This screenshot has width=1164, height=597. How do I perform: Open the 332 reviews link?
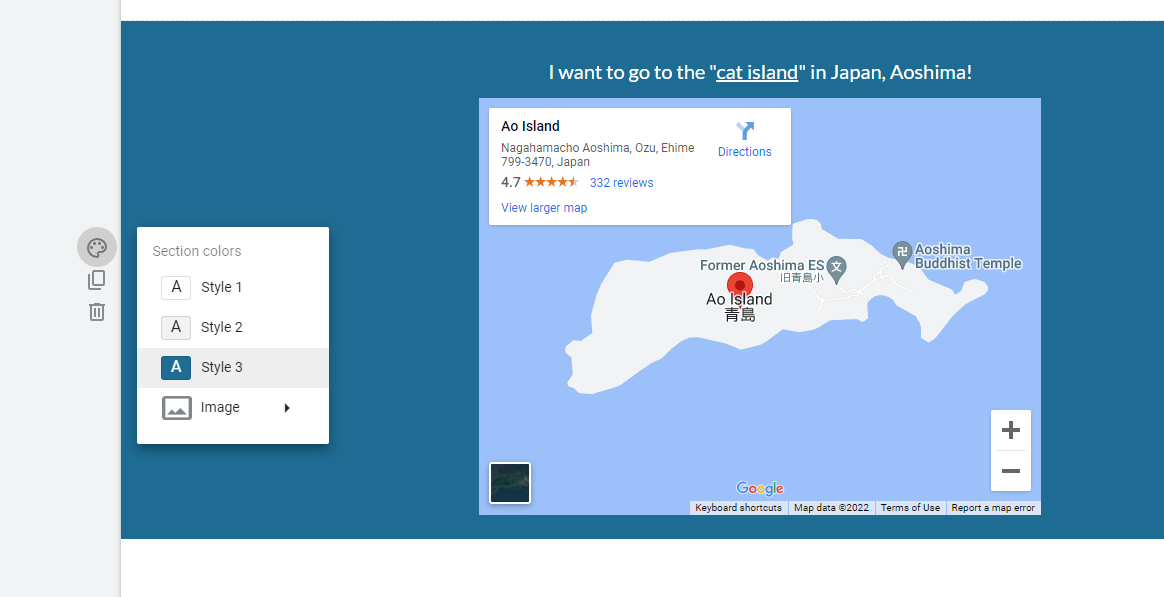pyautogui.click(x=621, y=183)
